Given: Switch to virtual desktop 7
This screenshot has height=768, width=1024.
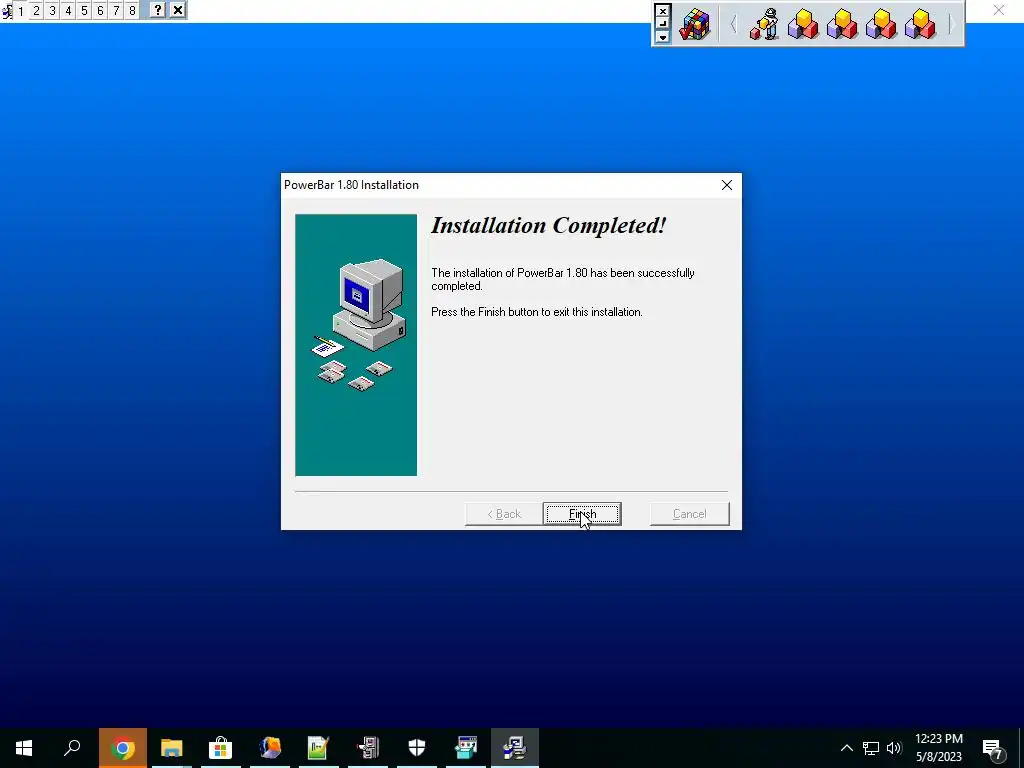Looking at the screenshot, I should [x=116, y=10].
